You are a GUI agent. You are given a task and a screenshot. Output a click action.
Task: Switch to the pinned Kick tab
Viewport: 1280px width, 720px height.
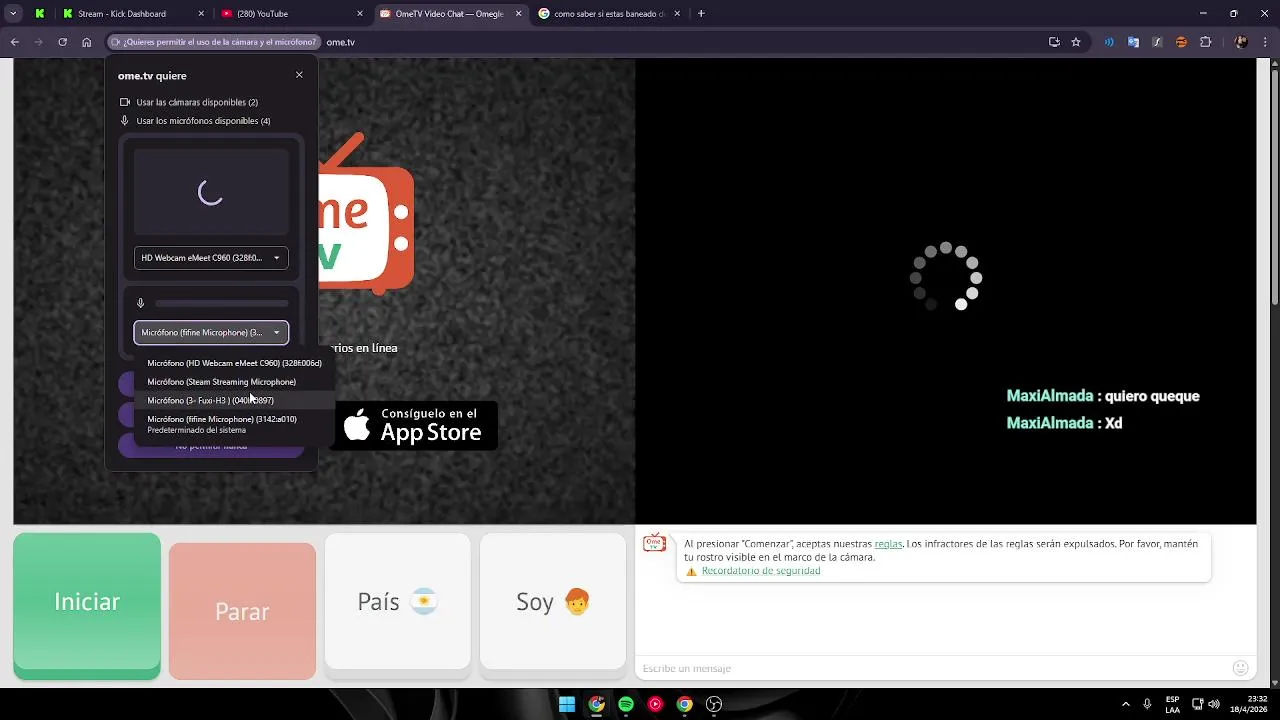point(39,14)
